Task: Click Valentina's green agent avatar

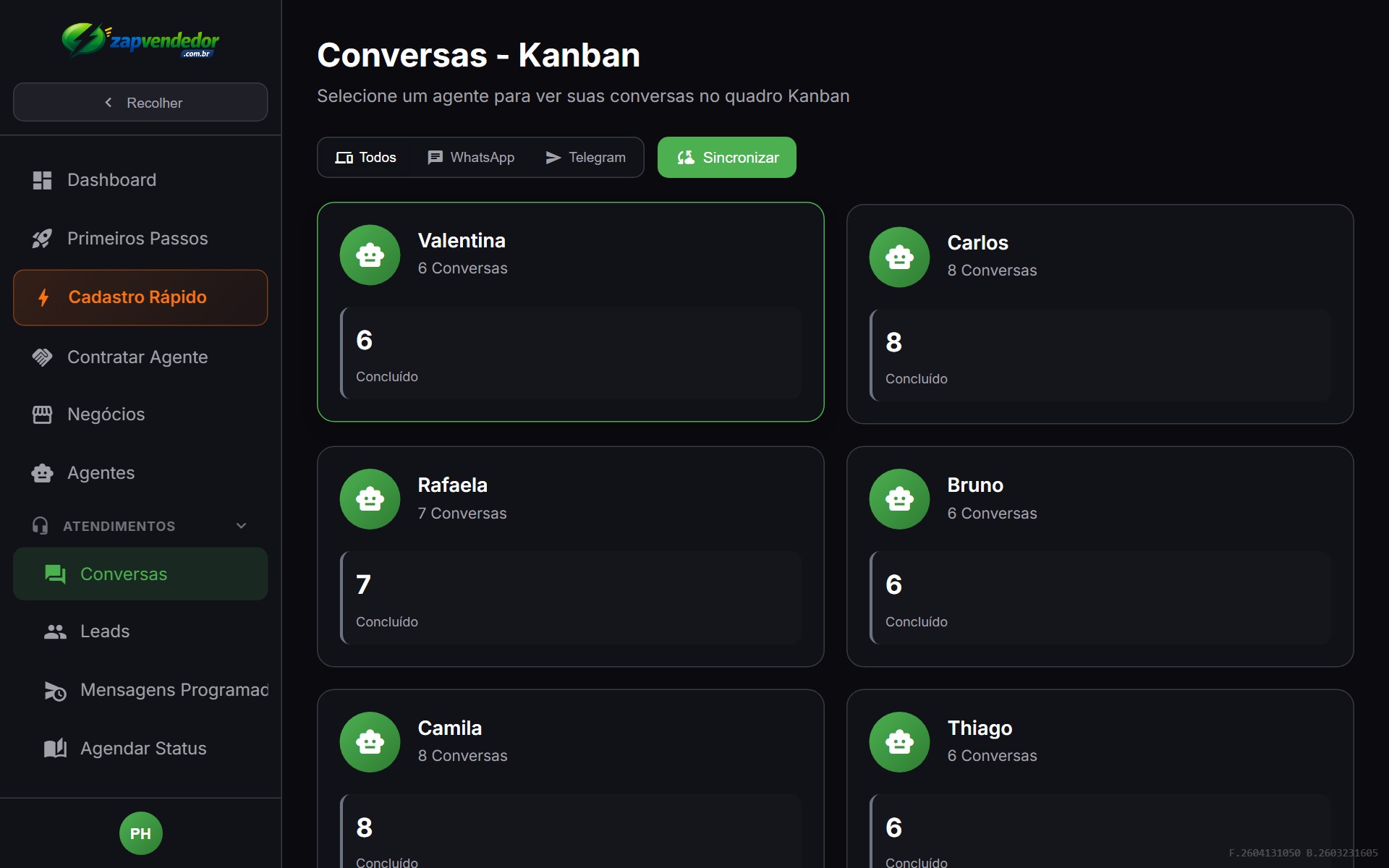Action: click(x=370, y=255)
